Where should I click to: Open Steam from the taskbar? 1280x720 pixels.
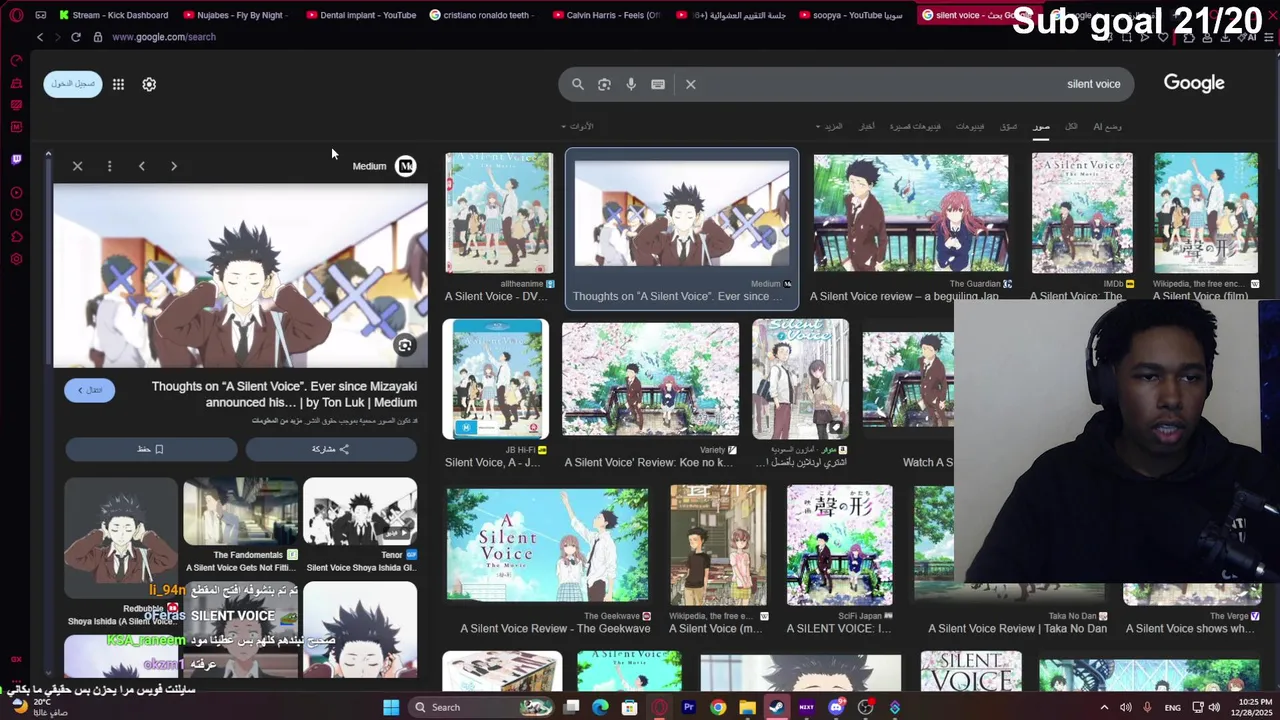(776, 707)
